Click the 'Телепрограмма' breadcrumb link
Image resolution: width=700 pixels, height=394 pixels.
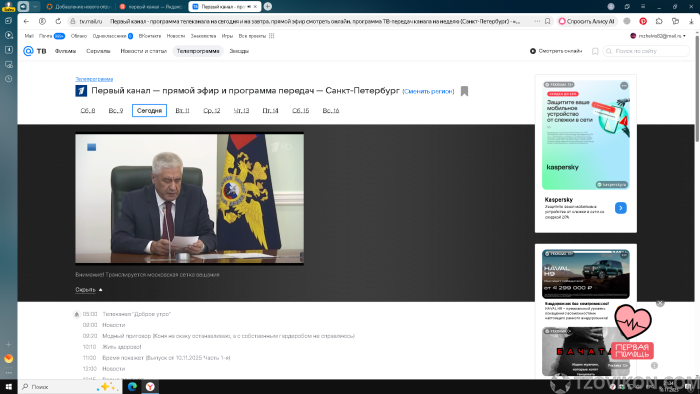tap(94, 79)
